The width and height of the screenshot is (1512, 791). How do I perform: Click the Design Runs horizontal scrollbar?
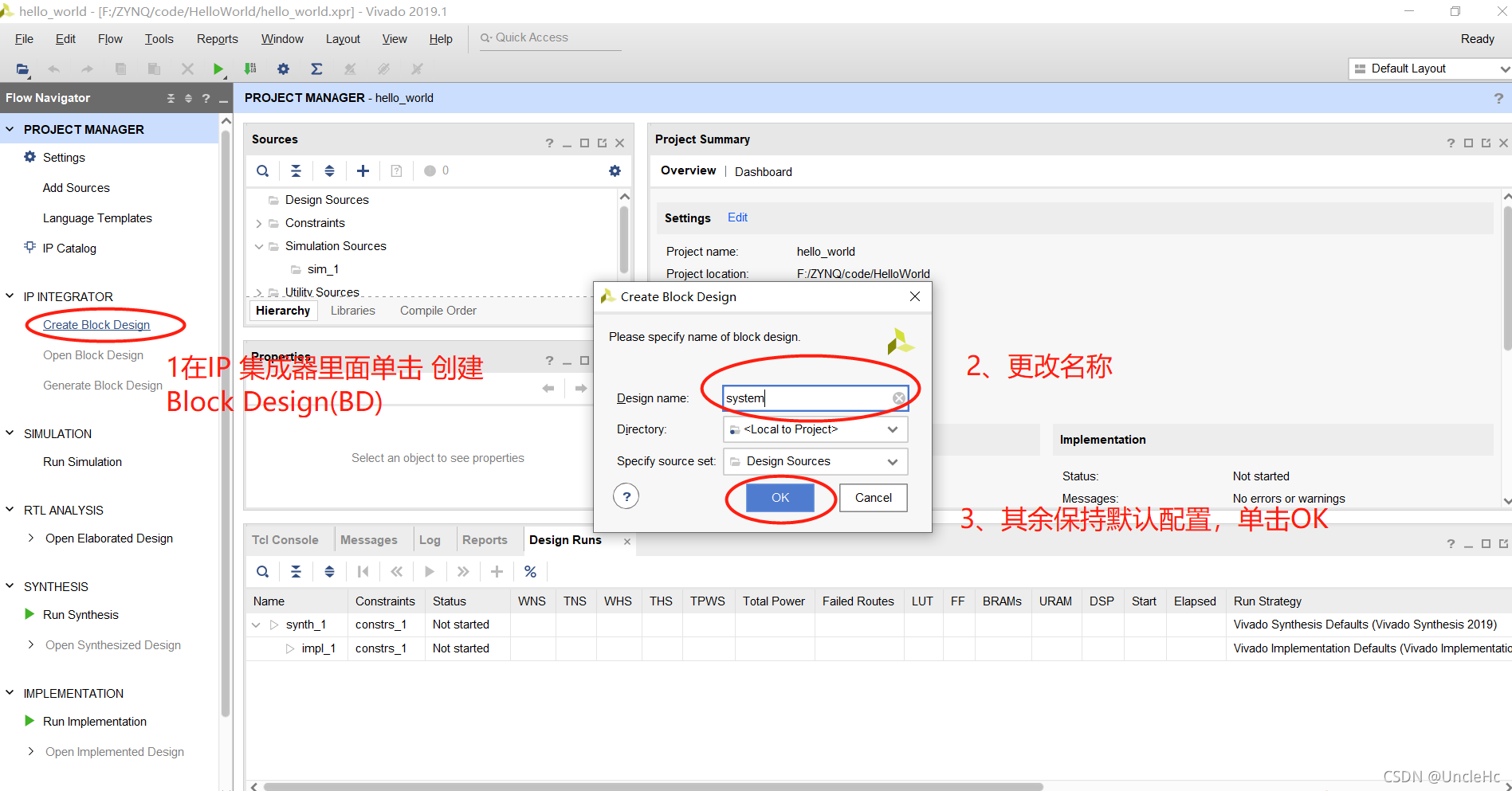[x=654, y=786]
